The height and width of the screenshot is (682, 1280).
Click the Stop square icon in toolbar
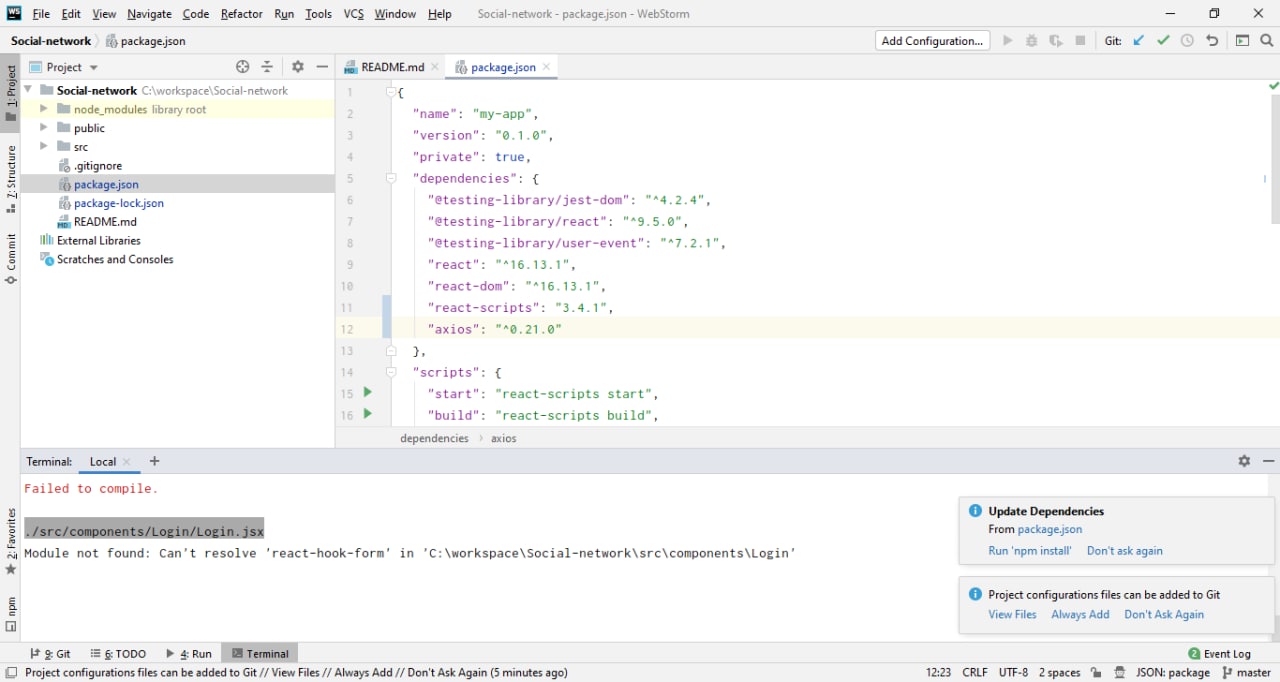tap(1080, 41)
